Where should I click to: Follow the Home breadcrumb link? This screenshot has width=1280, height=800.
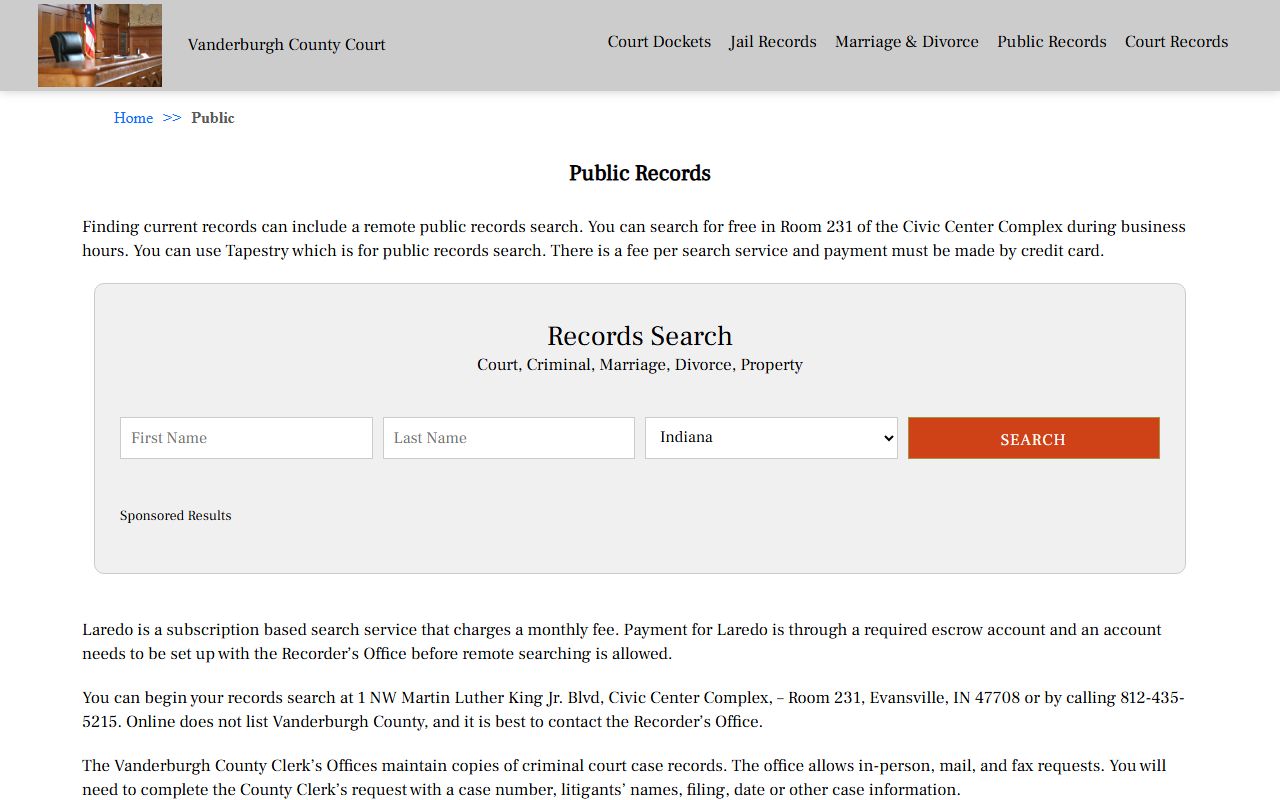tap(133, 118)
